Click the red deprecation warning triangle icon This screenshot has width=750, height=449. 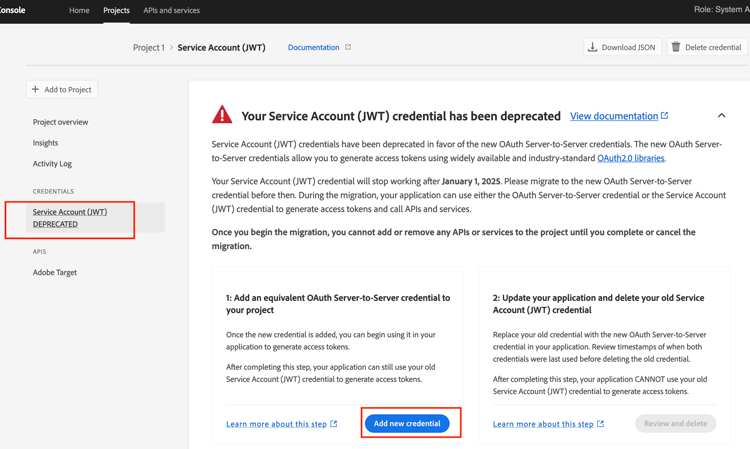point(222,115)
